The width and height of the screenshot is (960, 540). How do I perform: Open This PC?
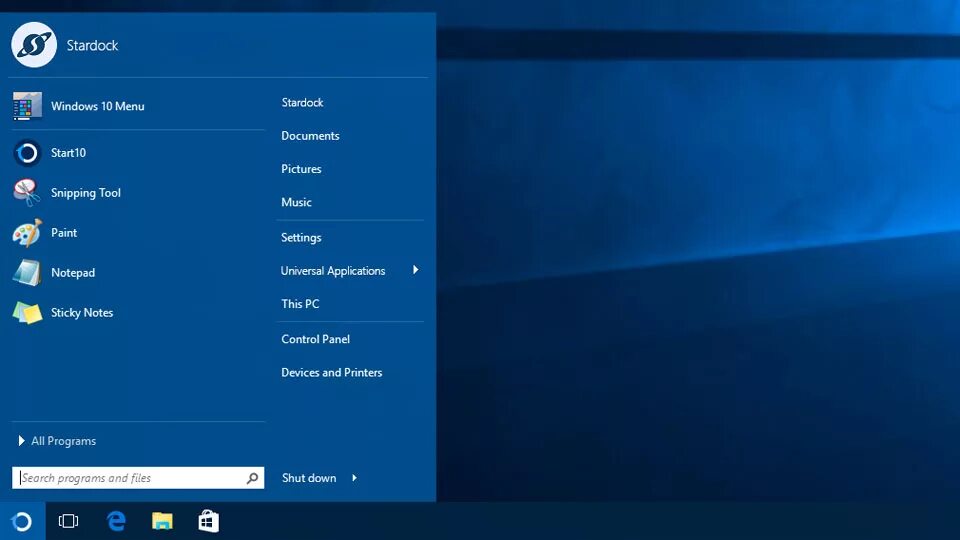[x=300, y=304]
